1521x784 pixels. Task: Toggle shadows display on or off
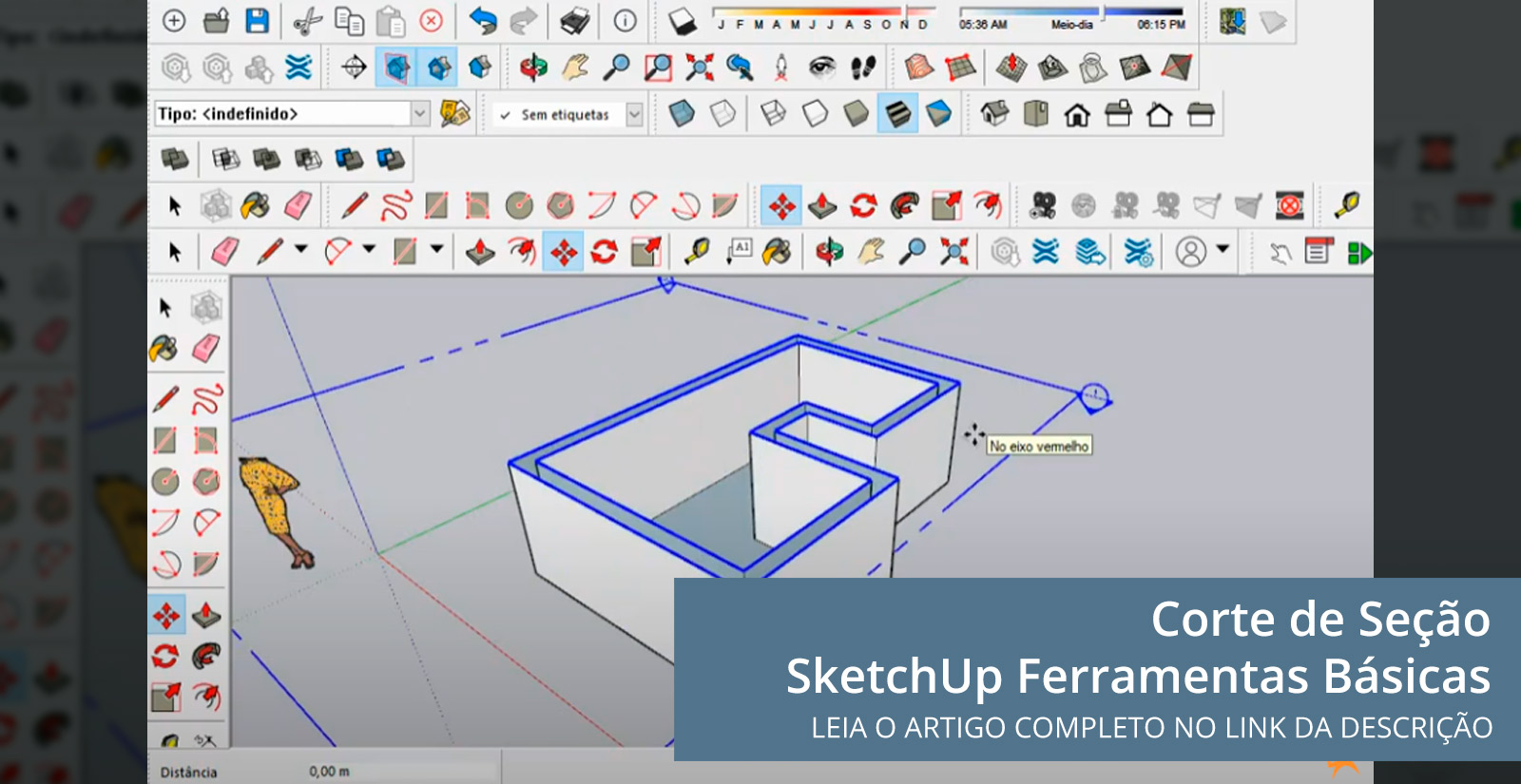[x=681, y=21]
